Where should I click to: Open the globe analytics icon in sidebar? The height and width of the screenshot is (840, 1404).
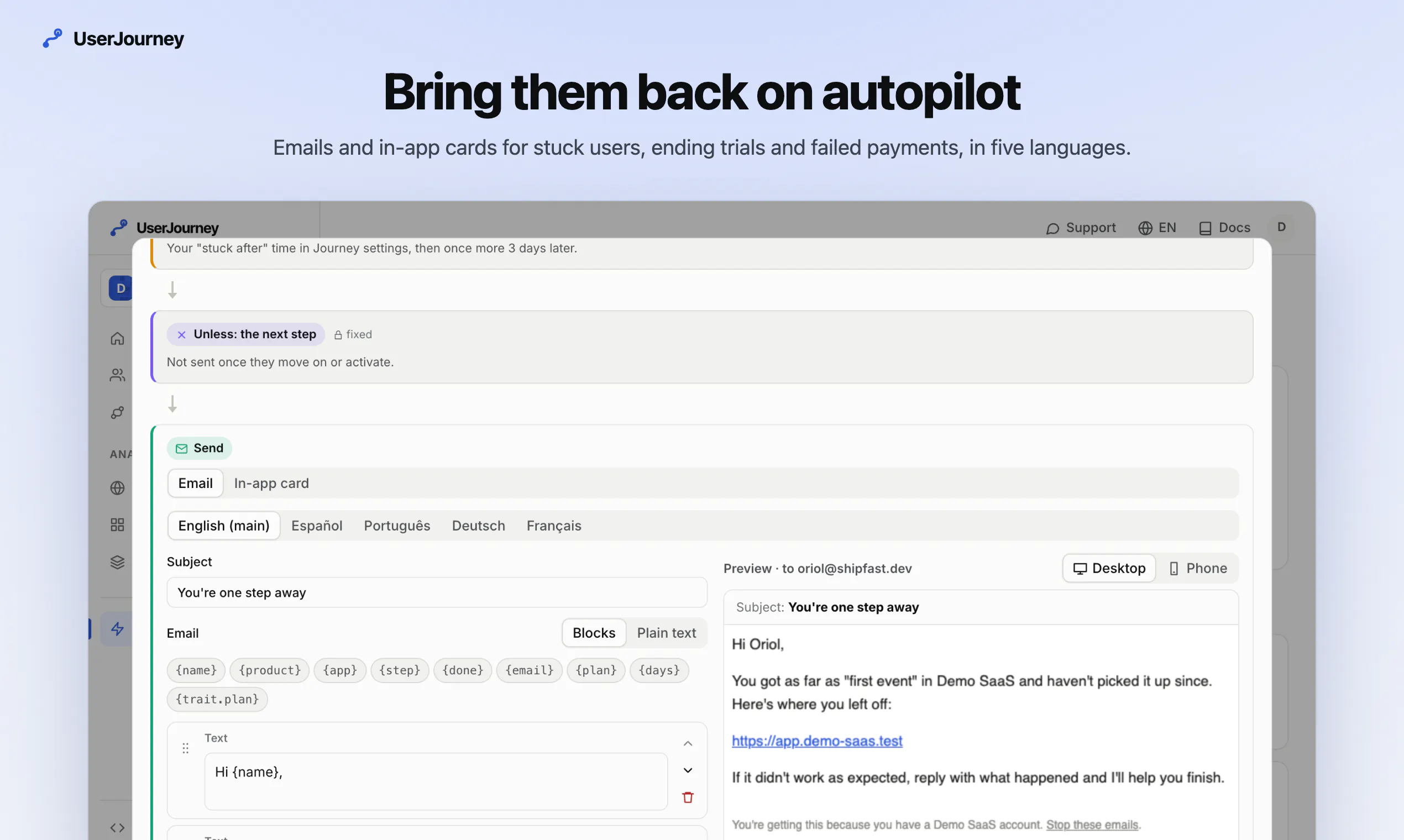(117, 488)
